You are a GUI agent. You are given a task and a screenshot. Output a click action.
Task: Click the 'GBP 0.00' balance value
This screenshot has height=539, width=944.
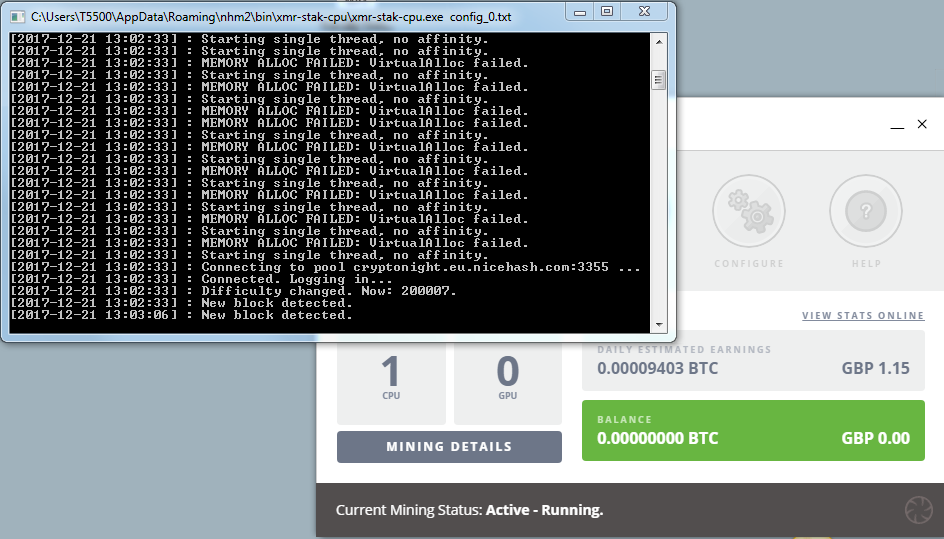pyautogui.click(x=875, y=438)
